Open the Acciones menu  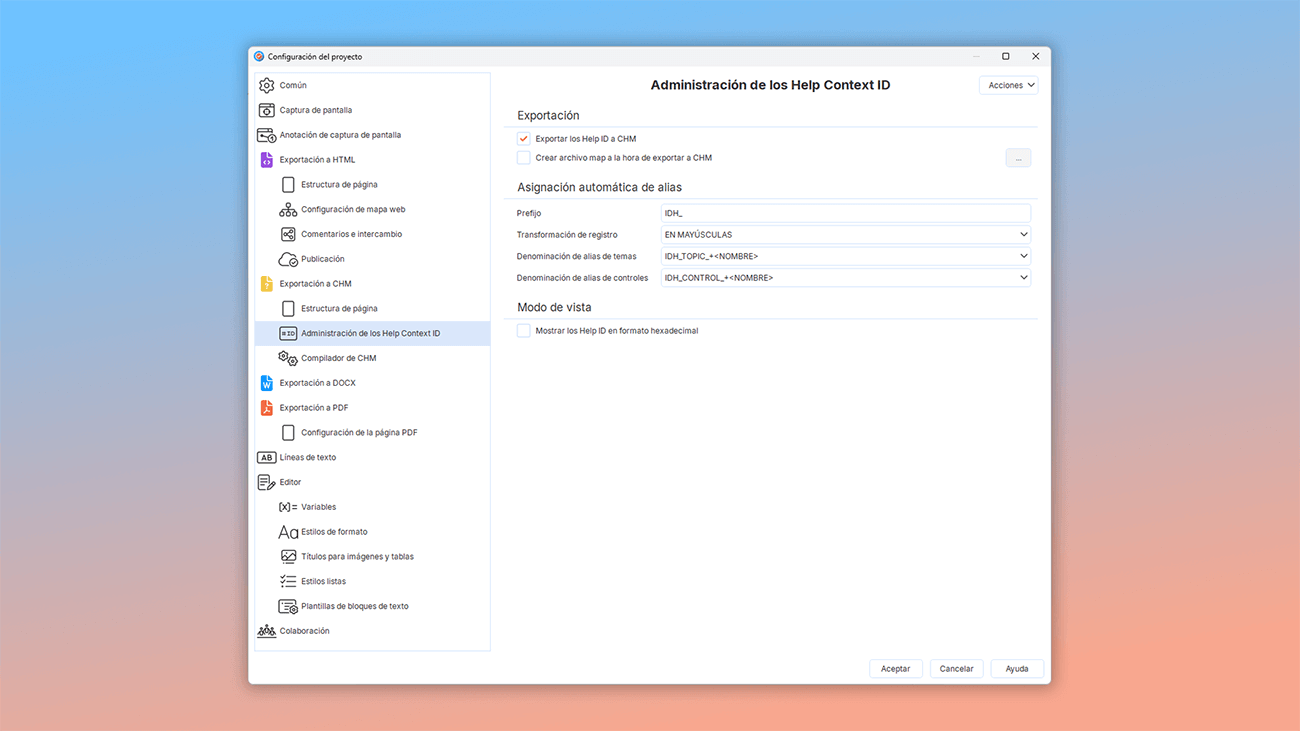click(1008, 85)
